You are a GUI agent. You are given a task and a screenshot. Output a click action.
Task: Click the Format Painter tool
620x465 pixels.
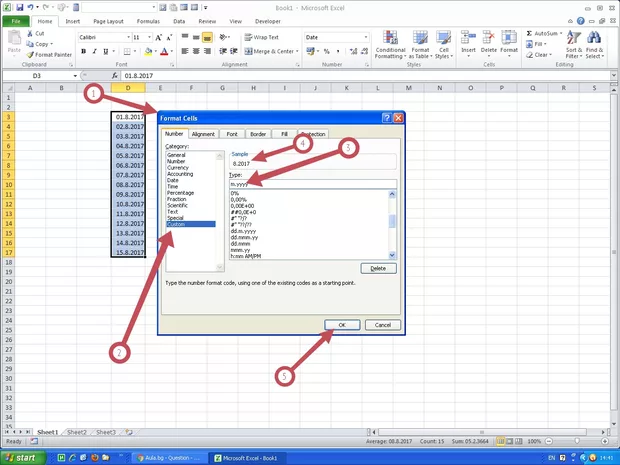click(x=51, y=54)
